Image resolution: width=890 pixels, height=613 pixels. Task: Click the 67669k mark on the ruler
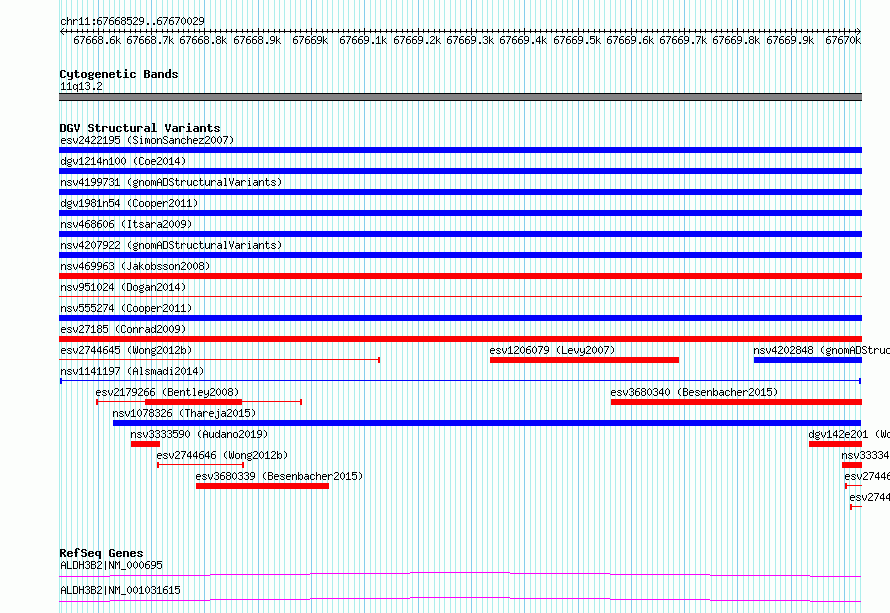(310, 40)
